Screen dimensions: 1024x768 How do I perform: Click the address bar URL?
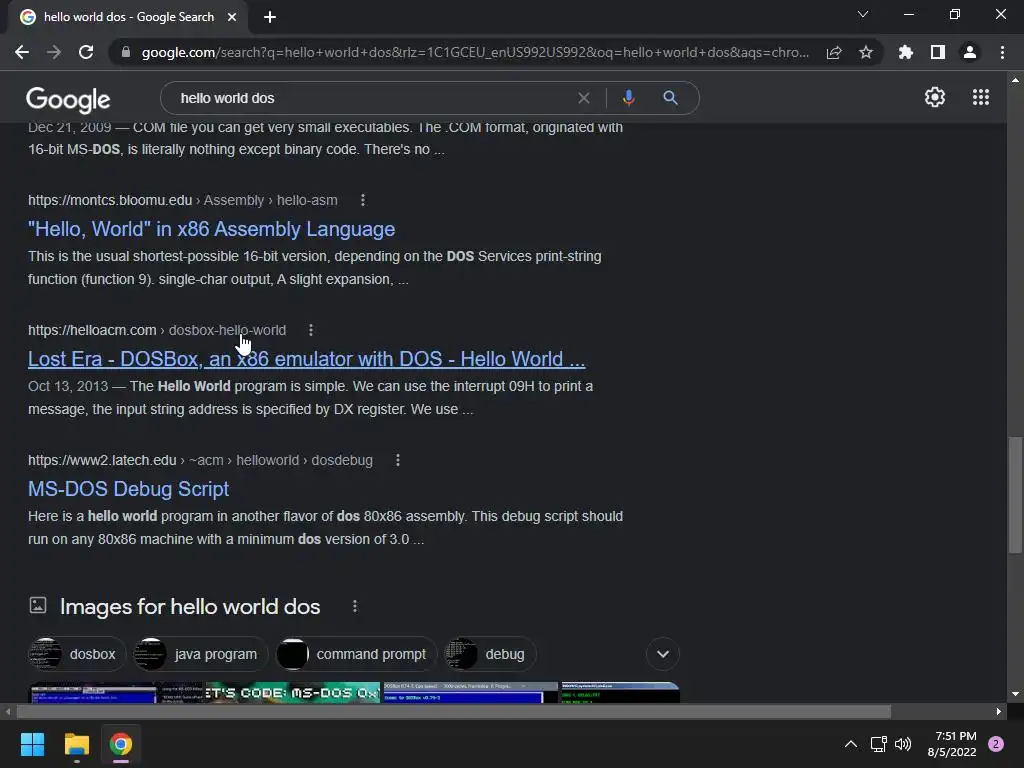[x=475, y=52]
